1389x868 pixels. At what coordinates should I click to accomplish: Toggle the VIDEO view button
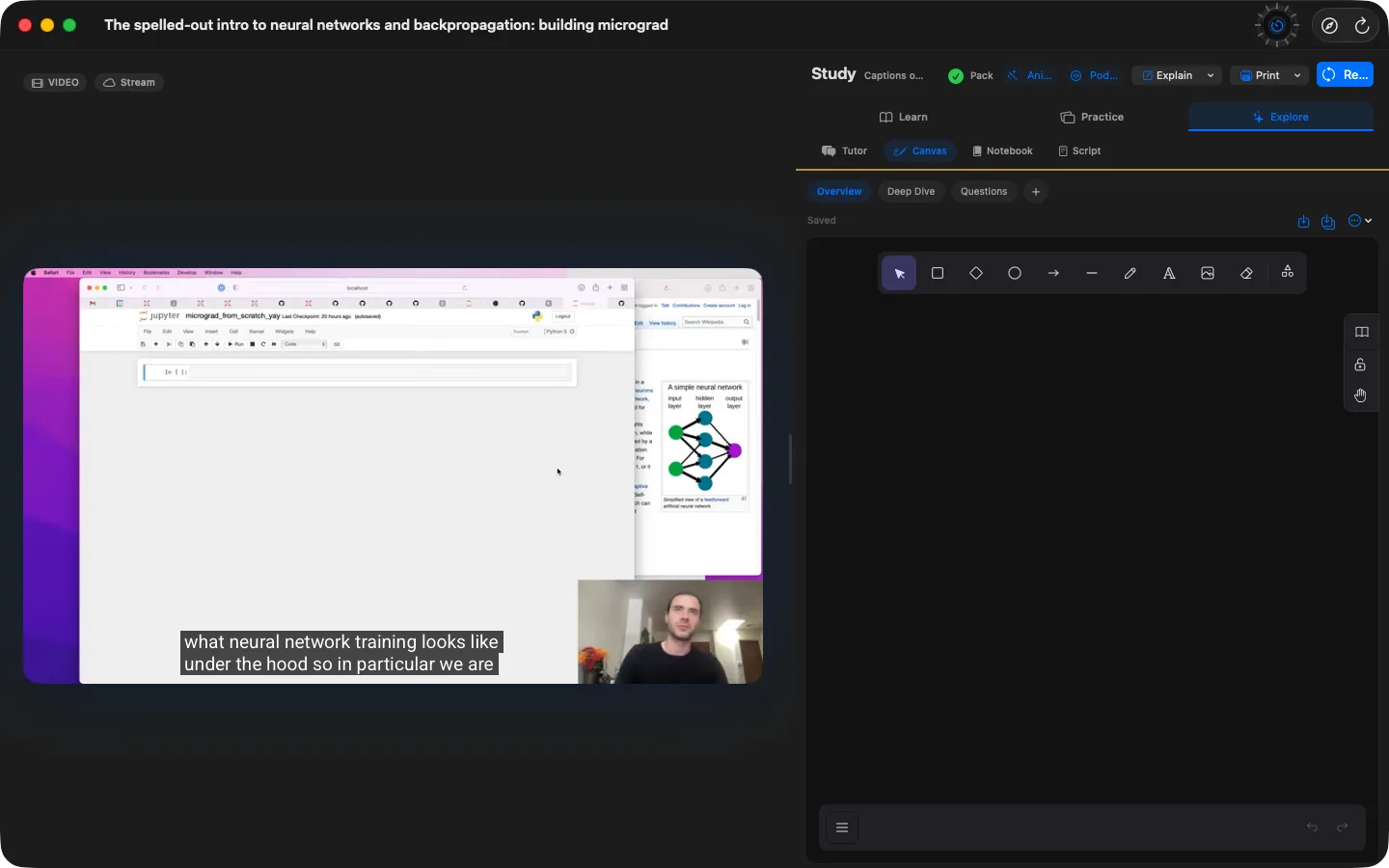pyautogui.click(x=55, y=83)
